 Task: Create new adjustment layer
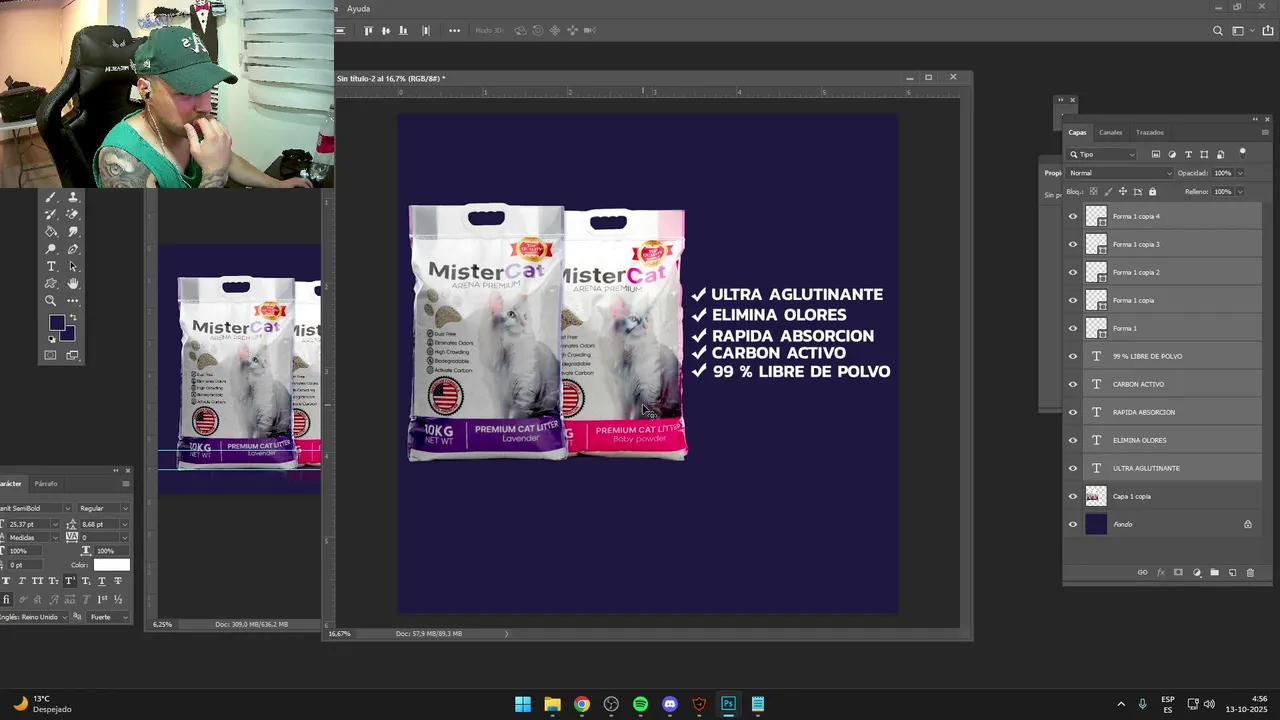[x=1197, y=573]
